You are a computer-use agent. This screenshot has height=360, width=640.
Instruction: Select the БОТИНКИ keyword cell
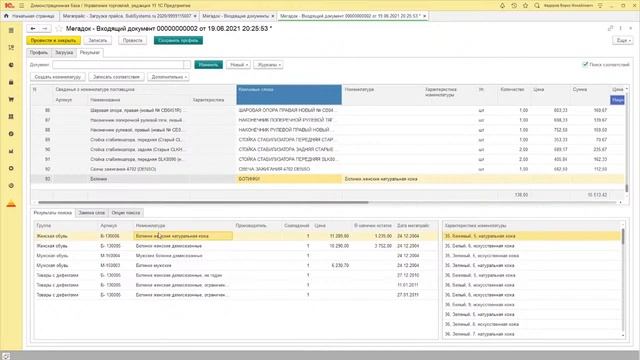[289, 179]
